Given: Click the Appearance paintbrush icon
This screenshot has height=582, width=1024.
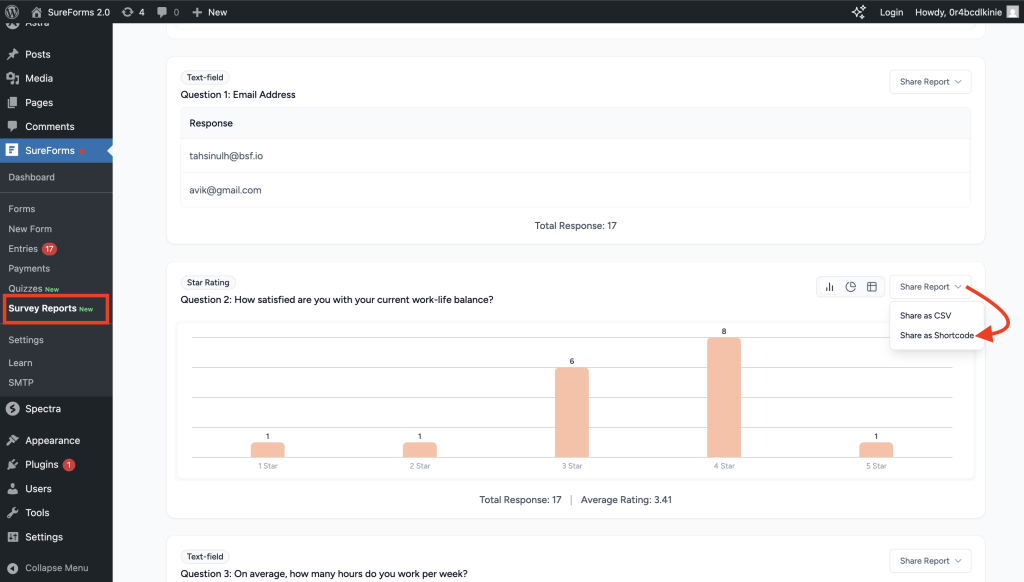Looking at the screenshot, I should (12, 440).
